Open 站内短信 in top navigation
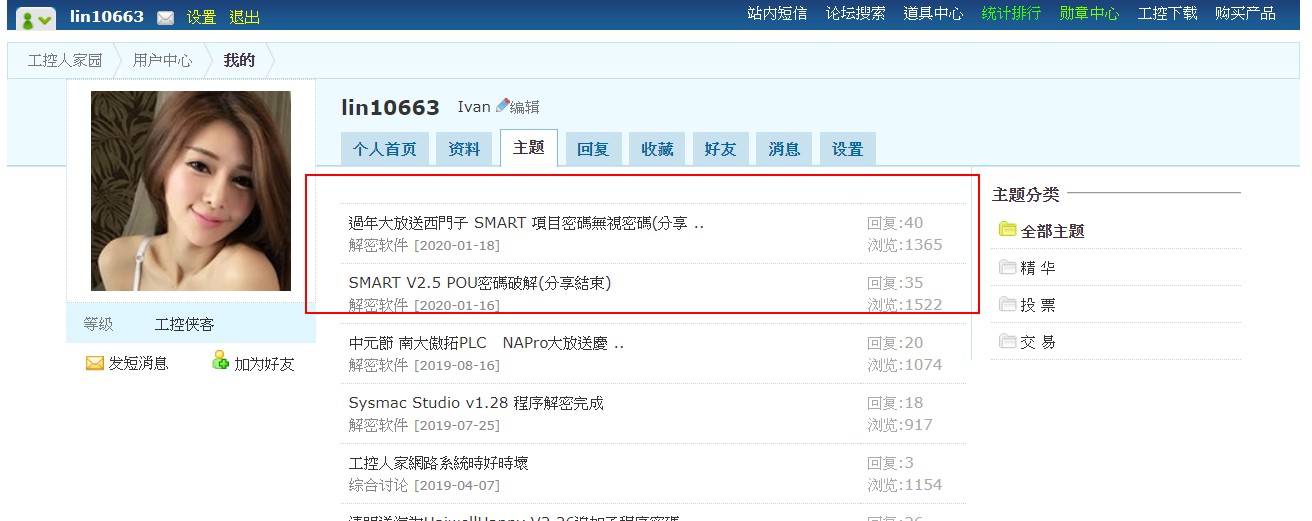Screen dimensions: 1312x521 [x=777, y=14]
